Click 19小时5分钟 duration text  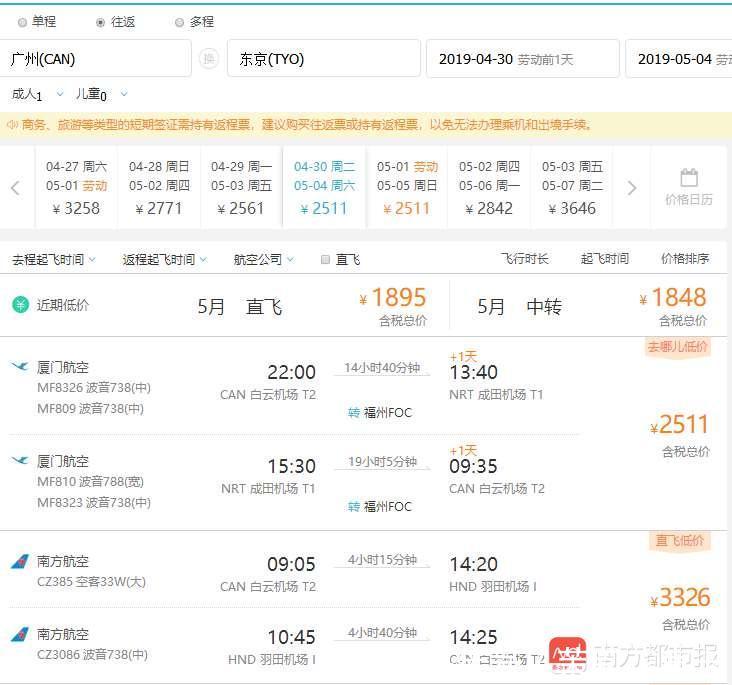coord(382,461)
